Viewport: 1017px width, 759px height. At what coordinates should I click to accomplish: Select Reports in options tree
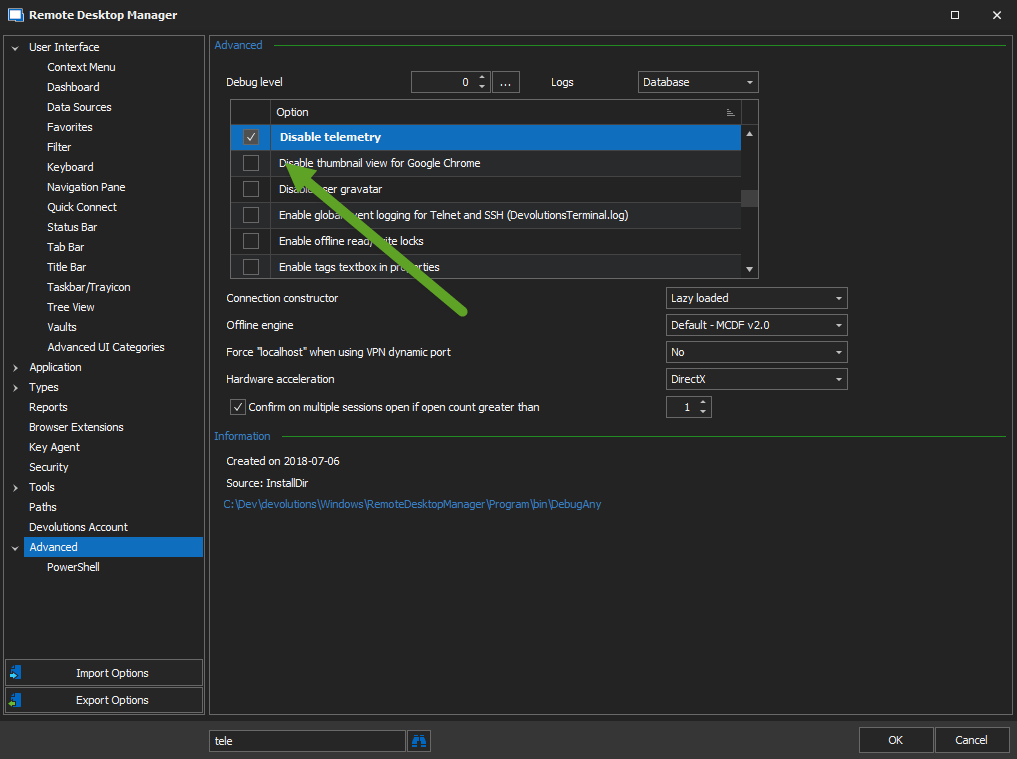click(x=48, y=407)
